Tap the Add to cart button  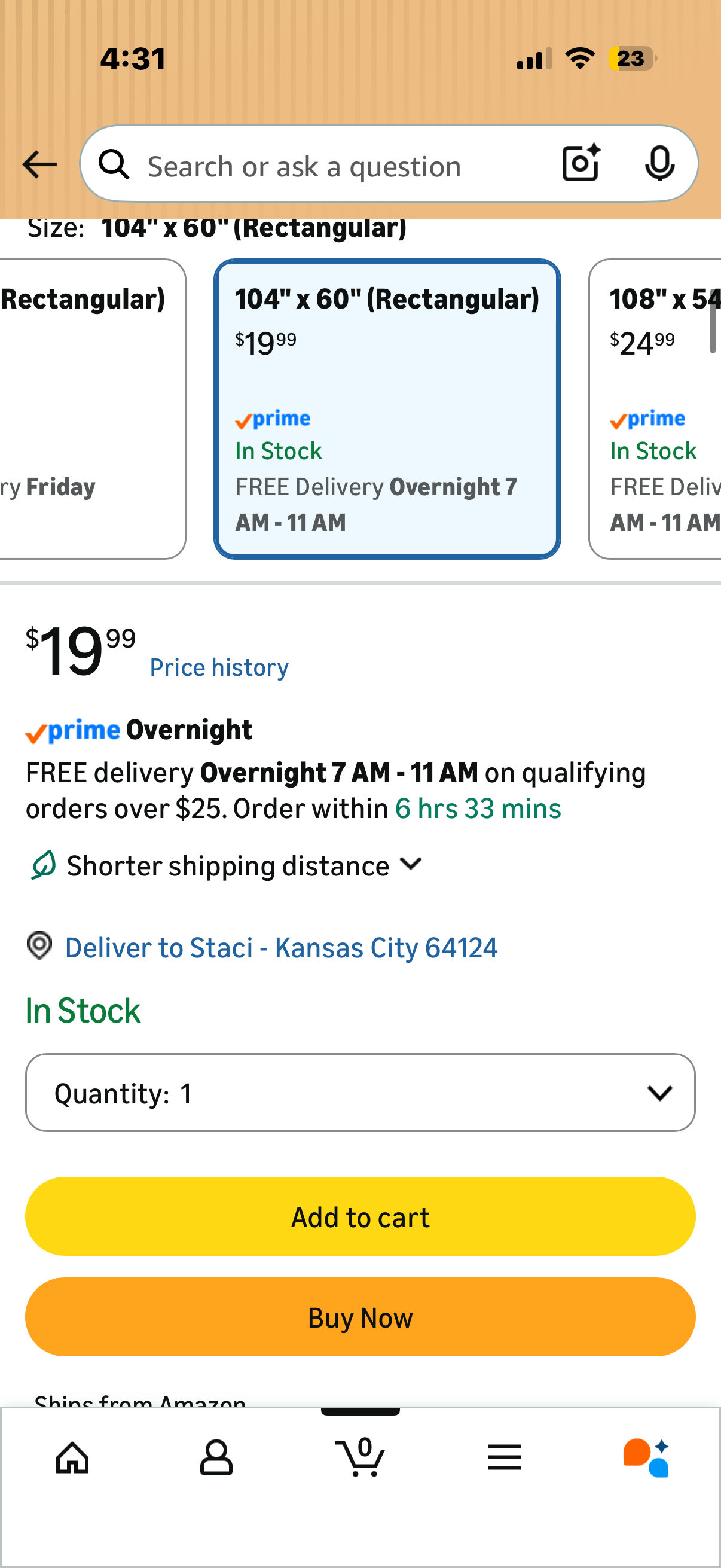[360, 1216]
